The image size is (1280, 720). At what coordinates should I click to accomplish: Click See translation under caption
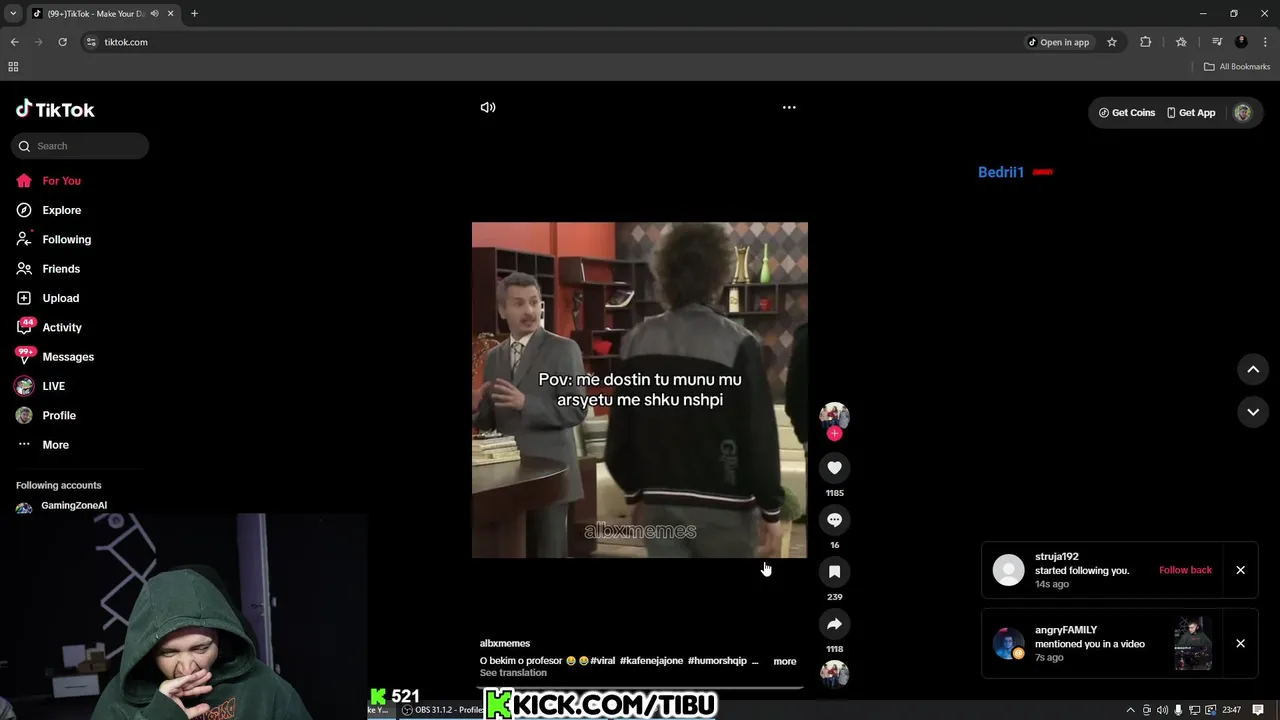(513, 673)
